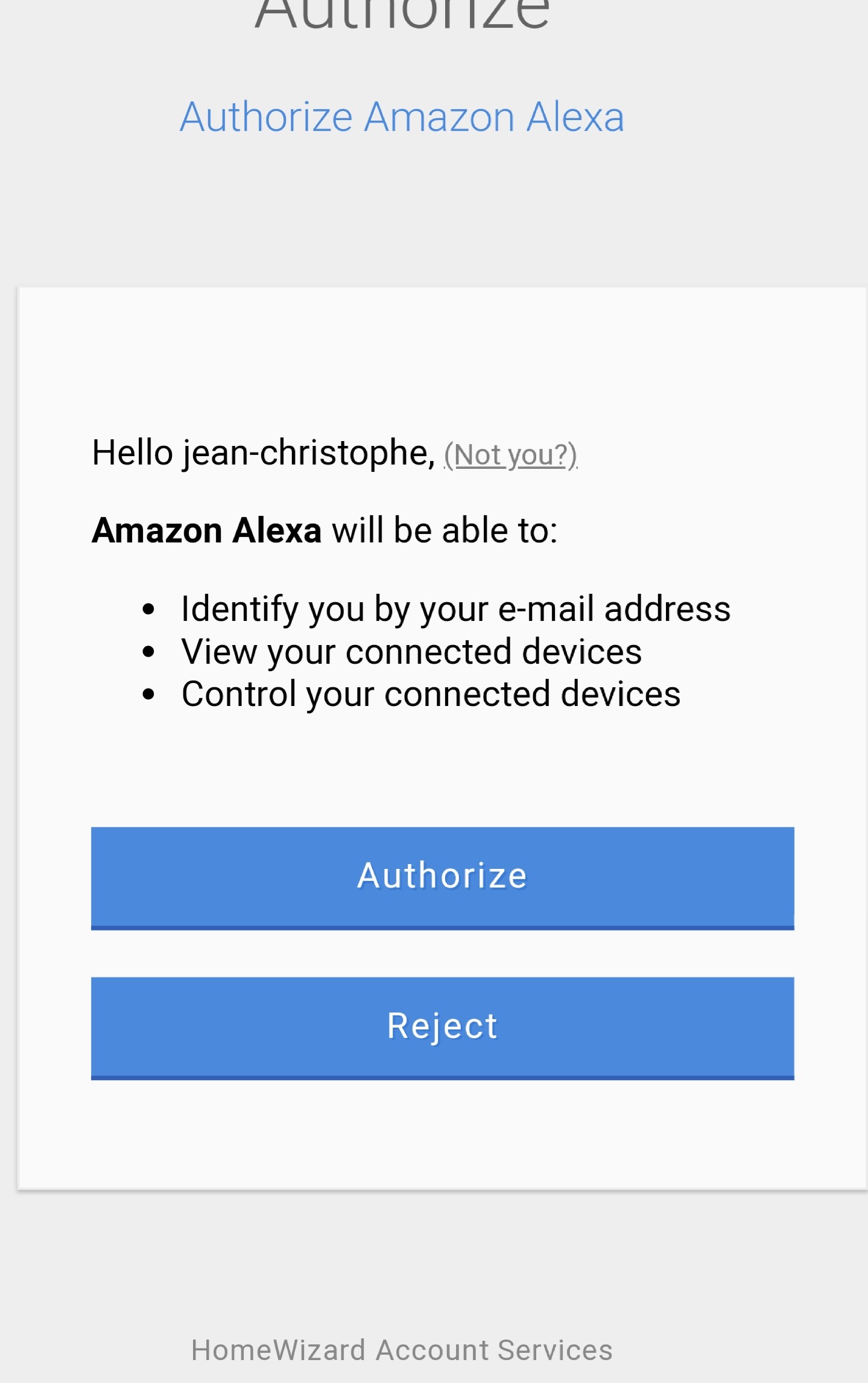Click the bold Amazon Alexa text

206,531
